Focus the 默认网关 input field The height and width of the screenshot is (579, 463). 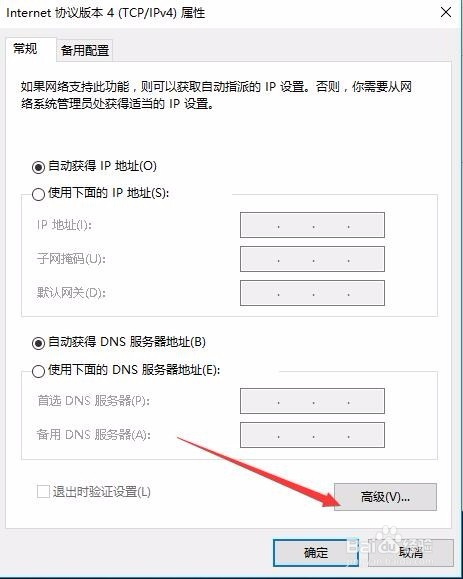click(x=312, y=293)
